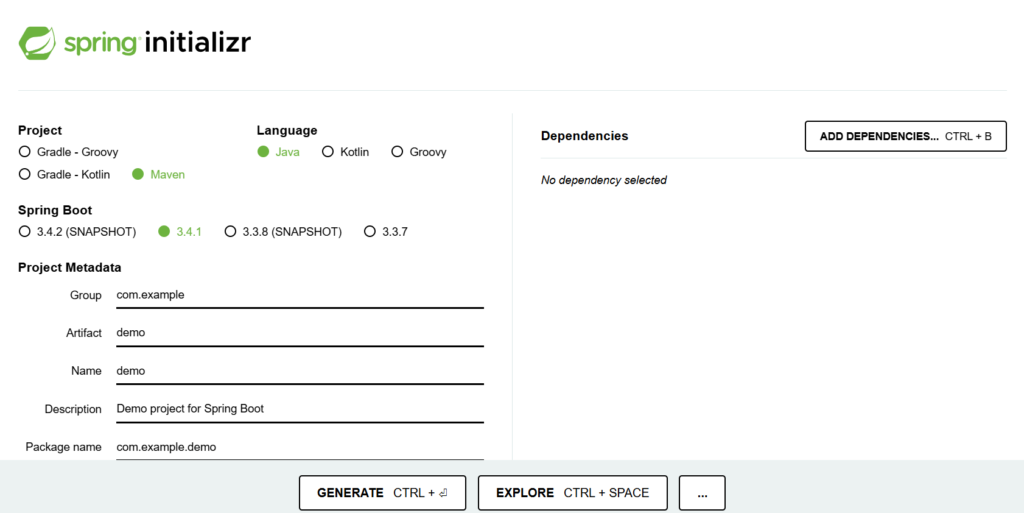Pick Spring Boot version 3.3.7
Viewport: 1024px width, 513px height.
[386, 232]
